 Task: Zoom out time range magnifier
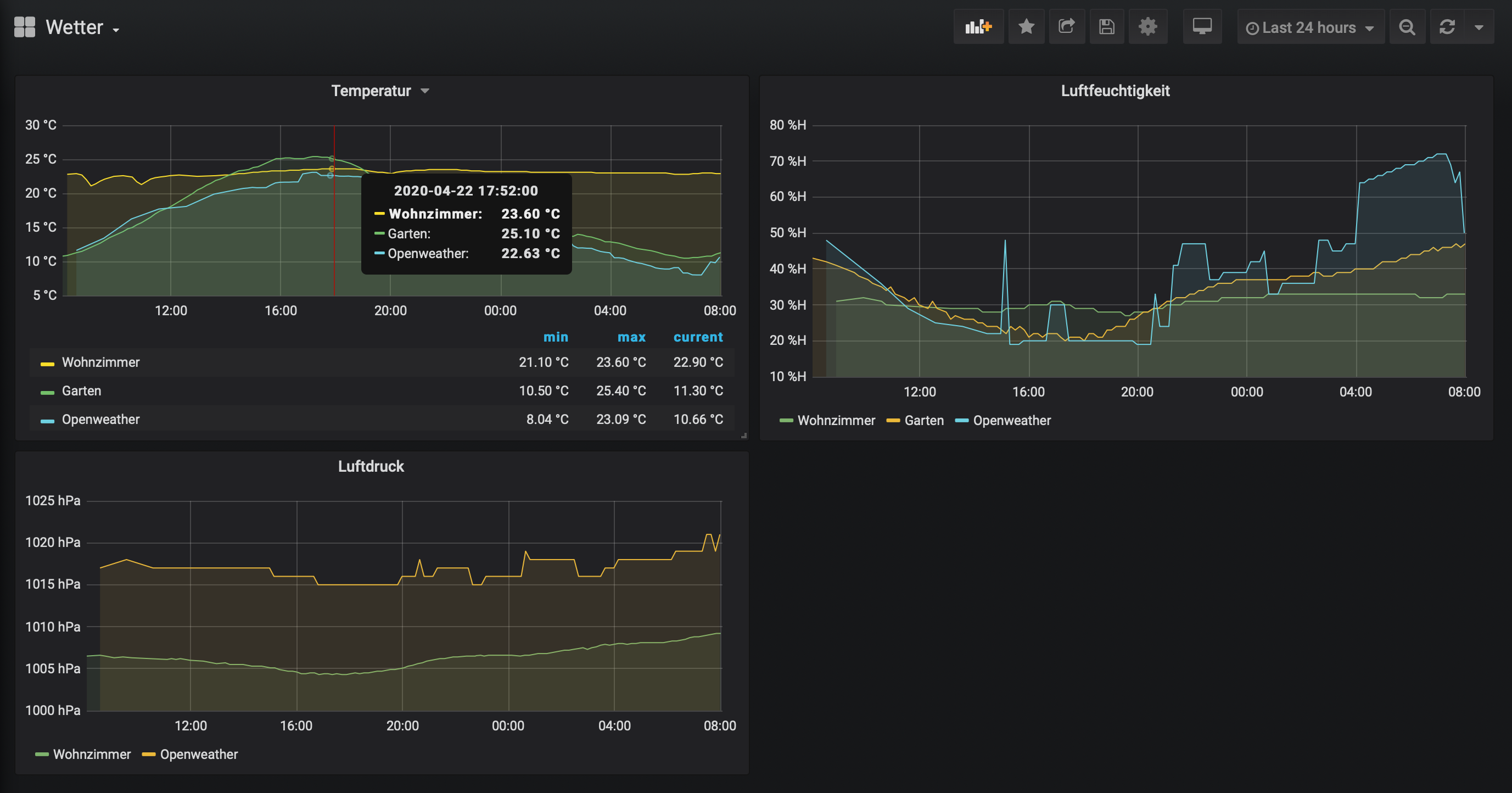1407,27
